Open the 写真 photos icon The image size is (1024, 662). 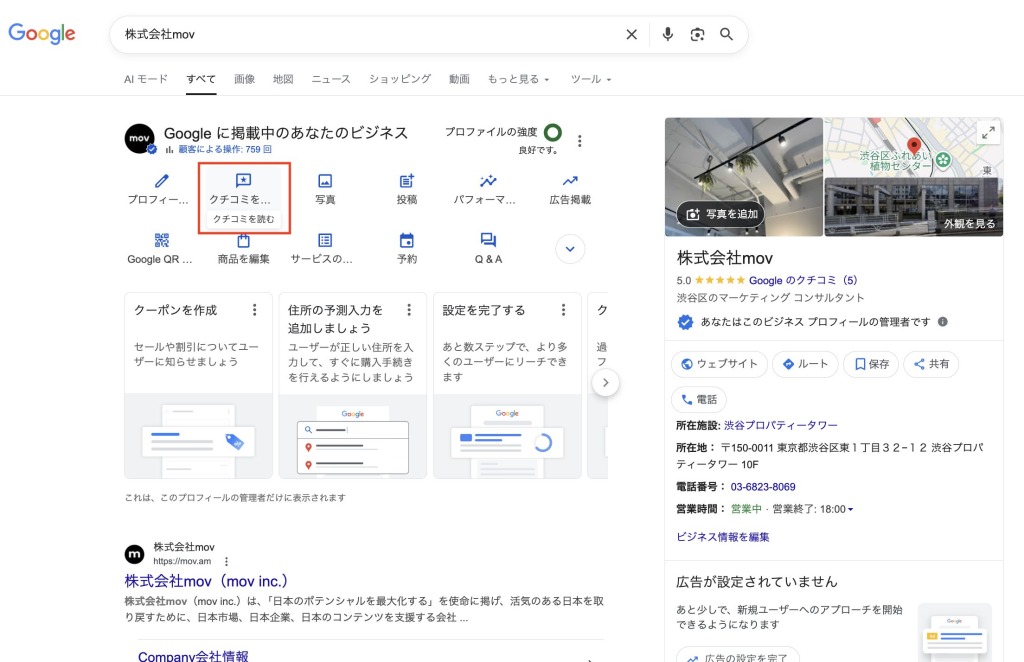pyautogui.click(x=325, y=181)
